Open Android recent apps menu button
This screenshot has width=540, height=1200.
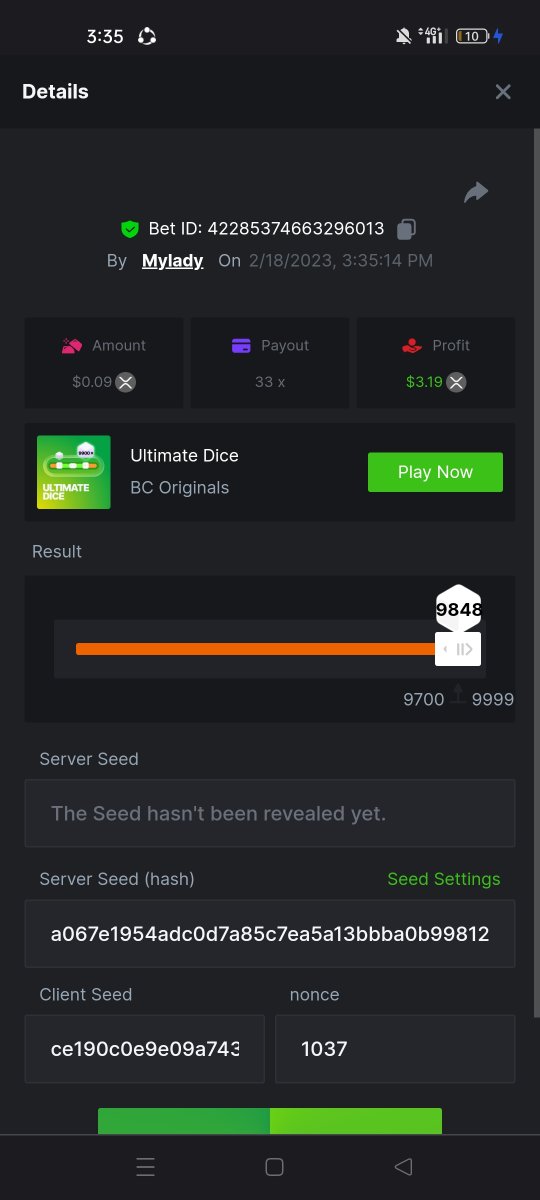146,1167
